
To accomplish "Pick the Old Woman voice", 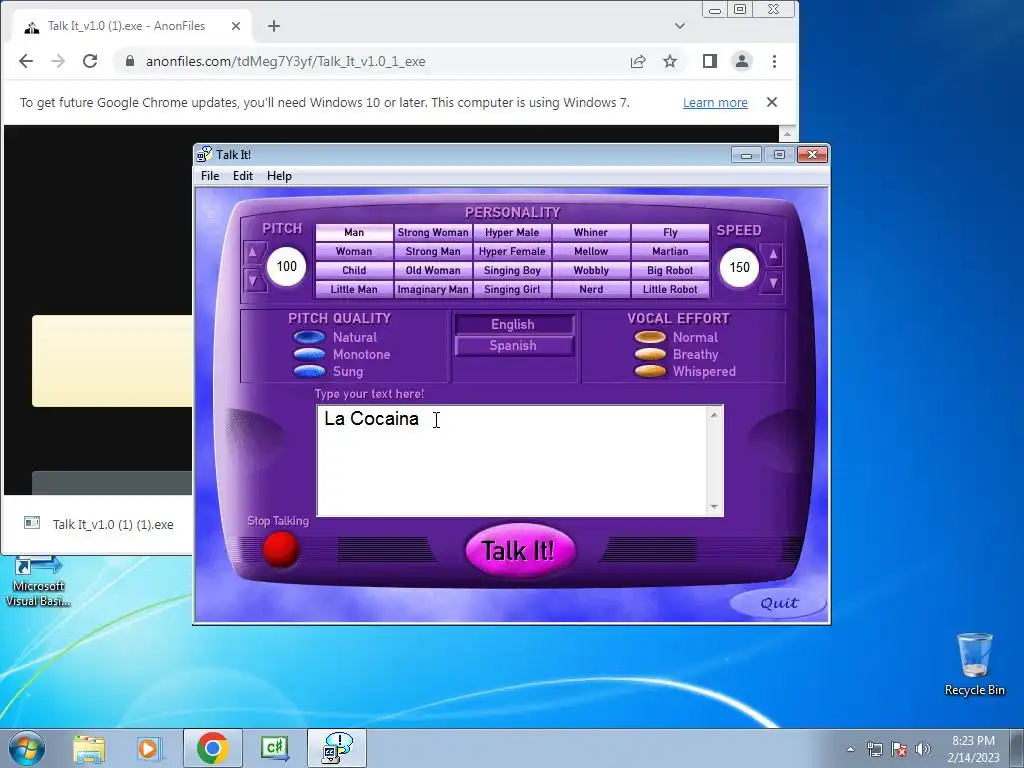I will click(433, 270).
